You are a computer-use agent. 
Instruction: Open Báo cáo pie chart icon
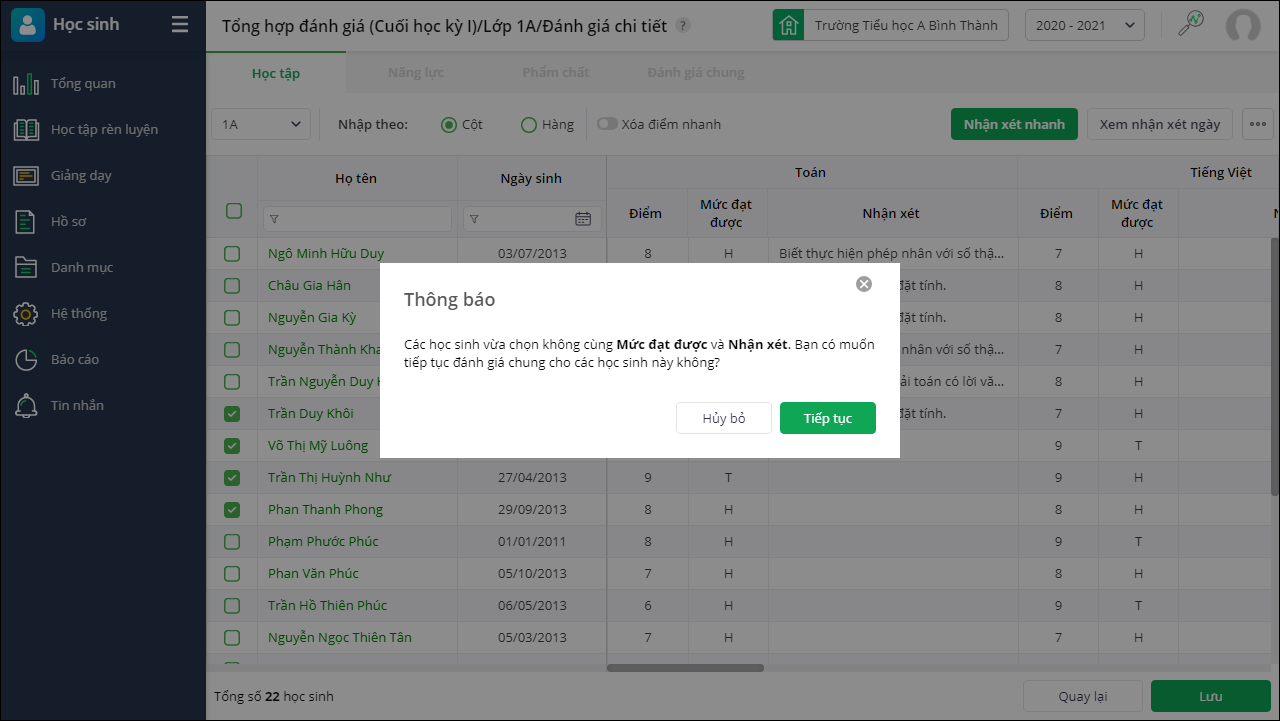tap(26, 360)
